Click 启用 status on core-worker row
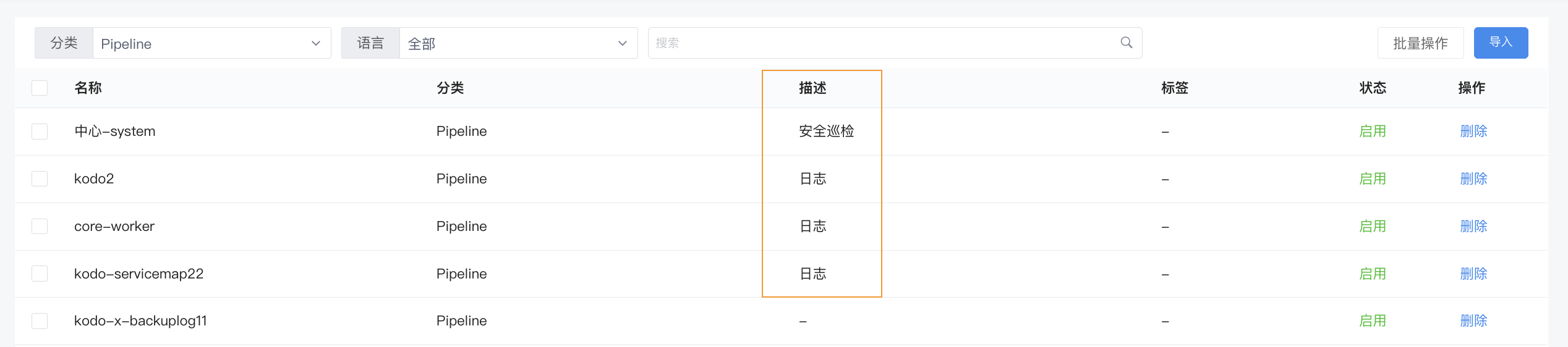1568x347 pixels. (x=1373, y=227)
